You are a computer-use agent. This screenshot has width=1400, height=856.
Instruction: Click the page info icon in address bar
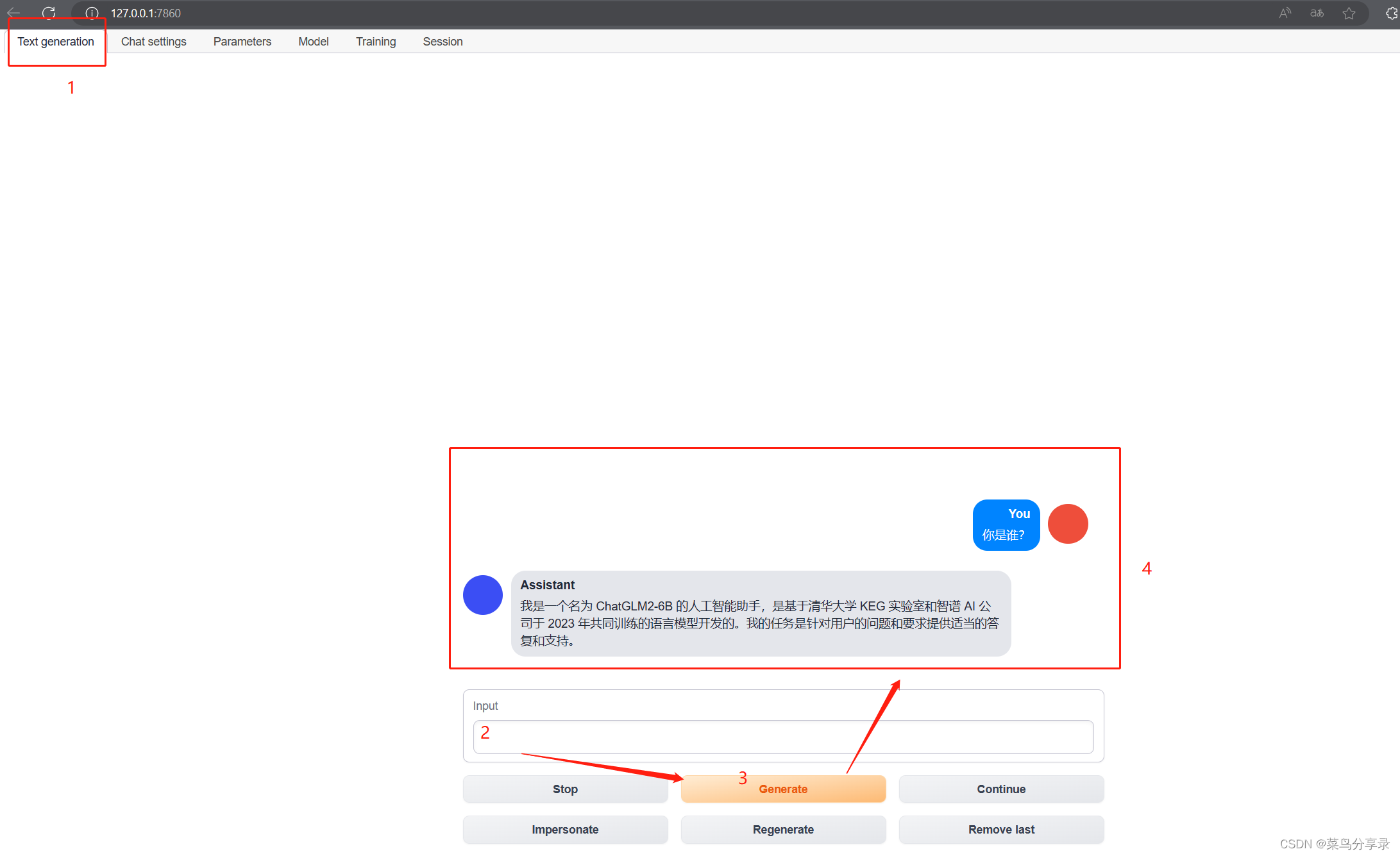[x=90, y=13]
